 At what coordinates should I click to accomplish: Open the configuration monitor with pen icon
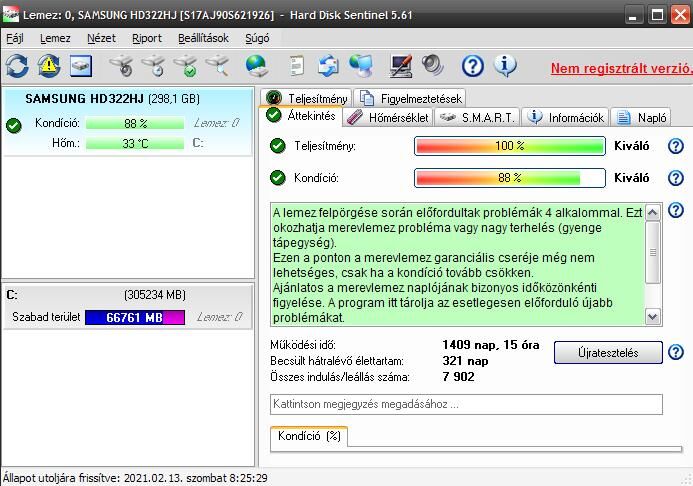point(401,66)
